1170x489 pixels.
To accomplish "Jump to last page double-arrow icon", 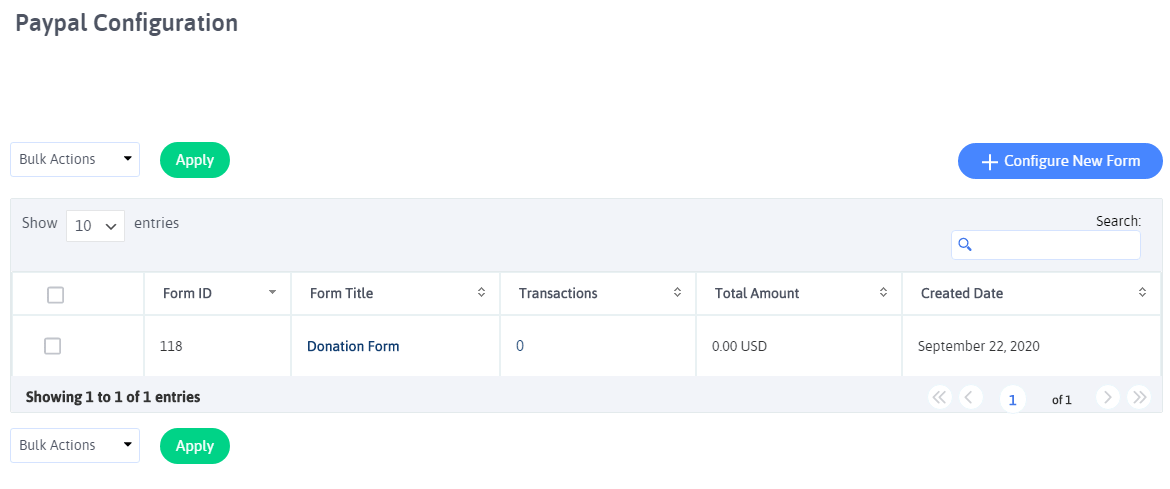I will coord(1139,398).
